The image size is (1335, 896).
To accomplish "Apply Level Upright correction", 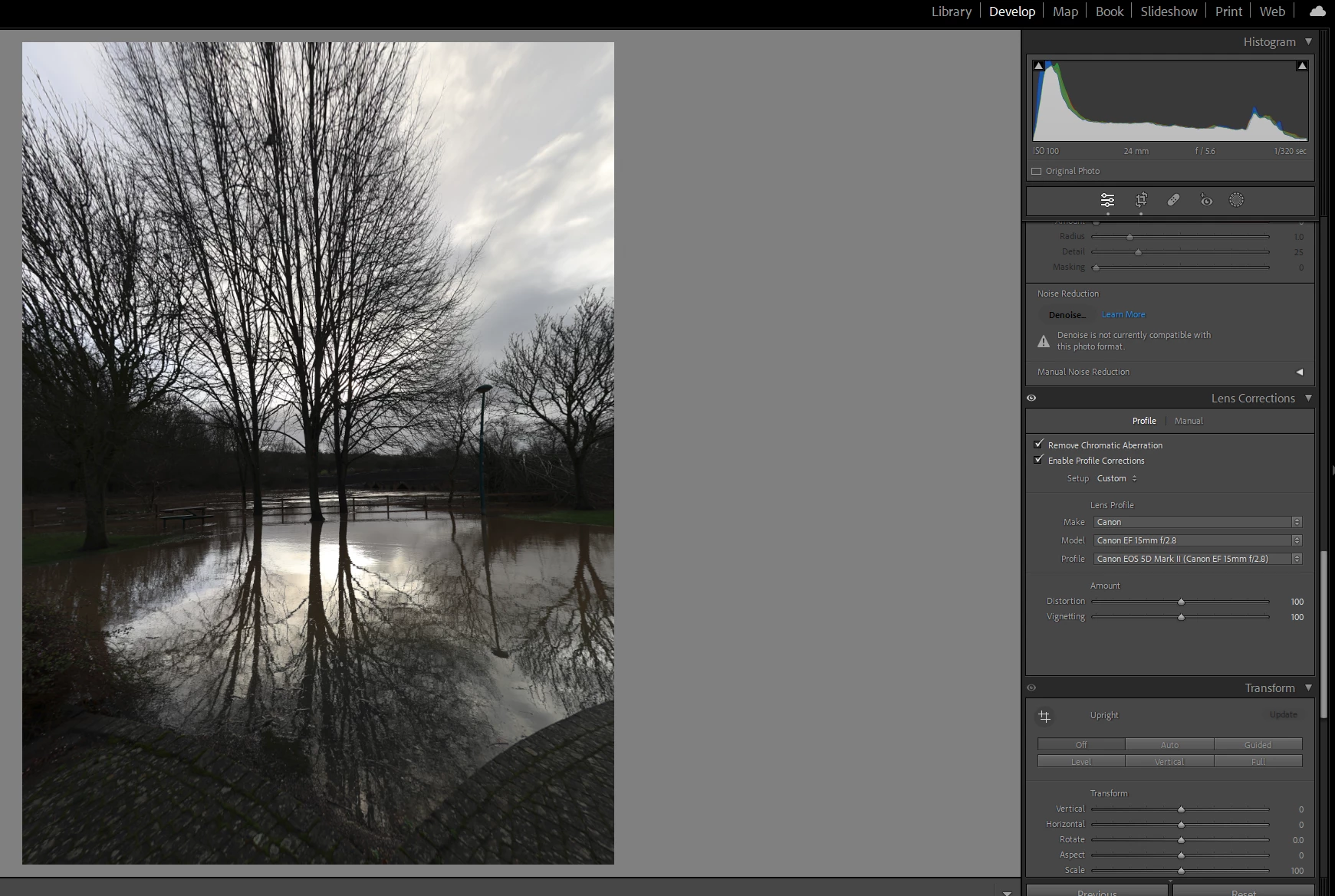I will pyautogui.click(x=1081, y=761).
